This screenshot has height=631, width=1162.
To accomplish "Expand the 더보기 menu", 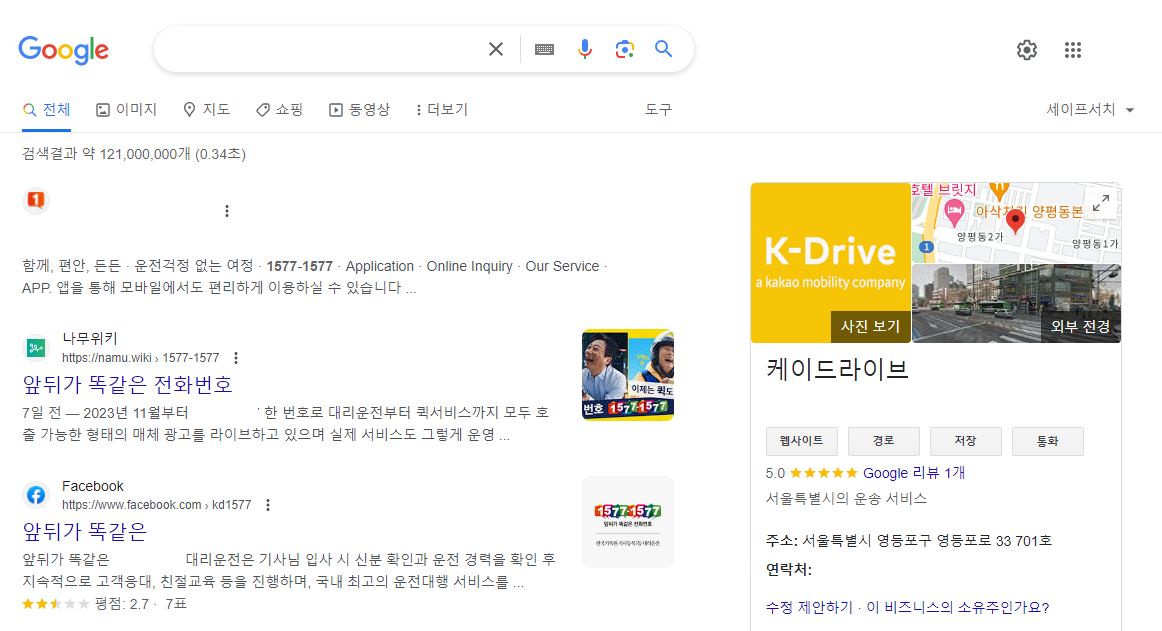I will click(x=442, y=110).
